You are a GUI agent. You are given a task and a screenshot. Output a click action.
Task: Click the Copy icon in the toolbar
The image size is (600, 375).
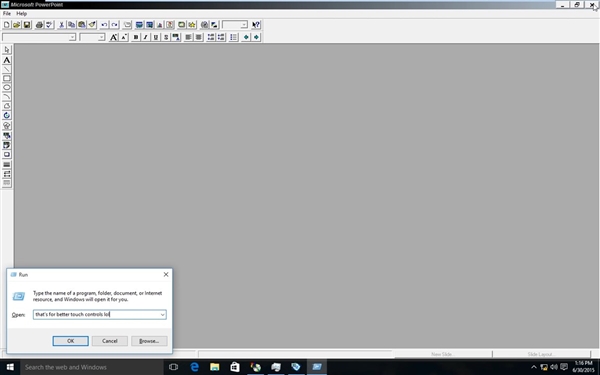pos(72,25)
